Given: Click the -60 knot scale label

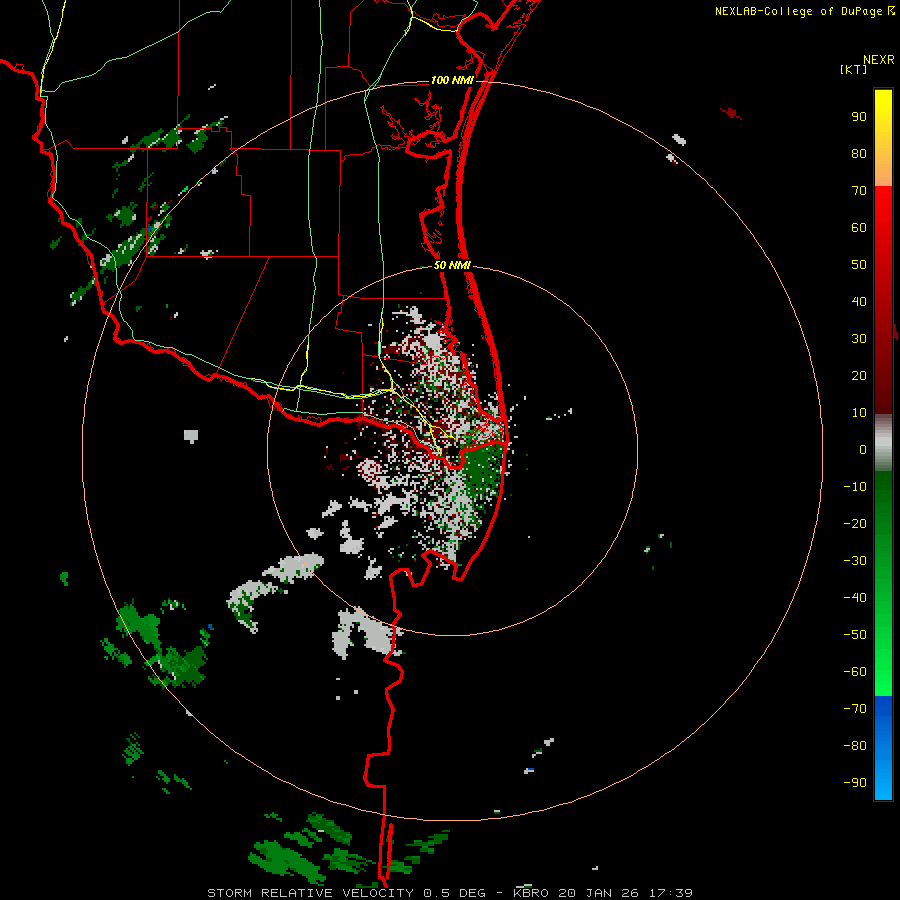Looking at the screenshot, I should (855, 672).
